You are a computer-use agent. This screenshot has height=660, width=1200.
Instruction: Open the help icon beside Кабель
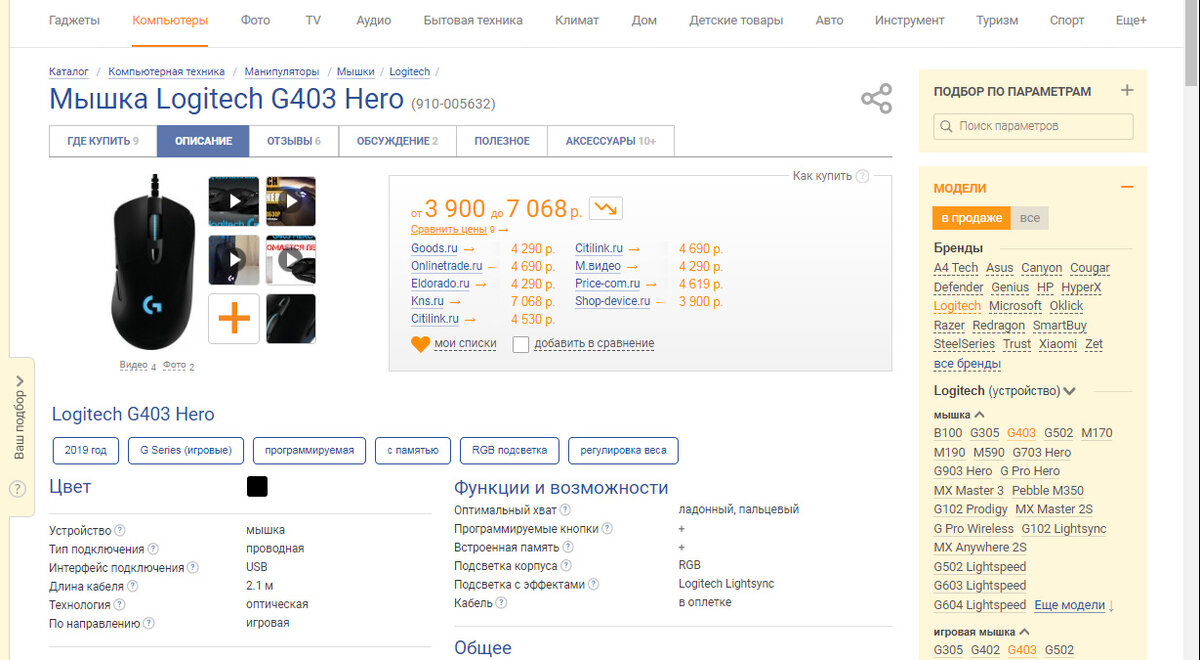tap(502, 602)
